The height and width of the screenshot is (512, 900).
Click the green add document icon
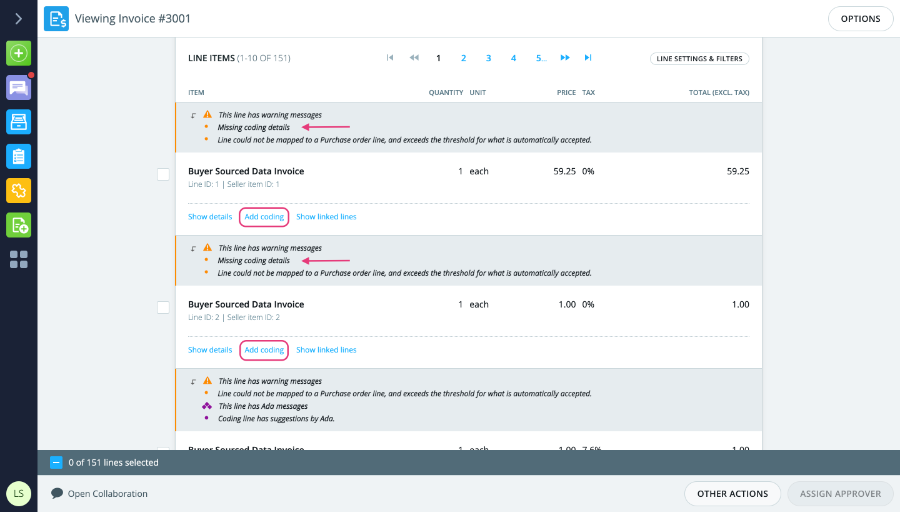tap(18, 225)
